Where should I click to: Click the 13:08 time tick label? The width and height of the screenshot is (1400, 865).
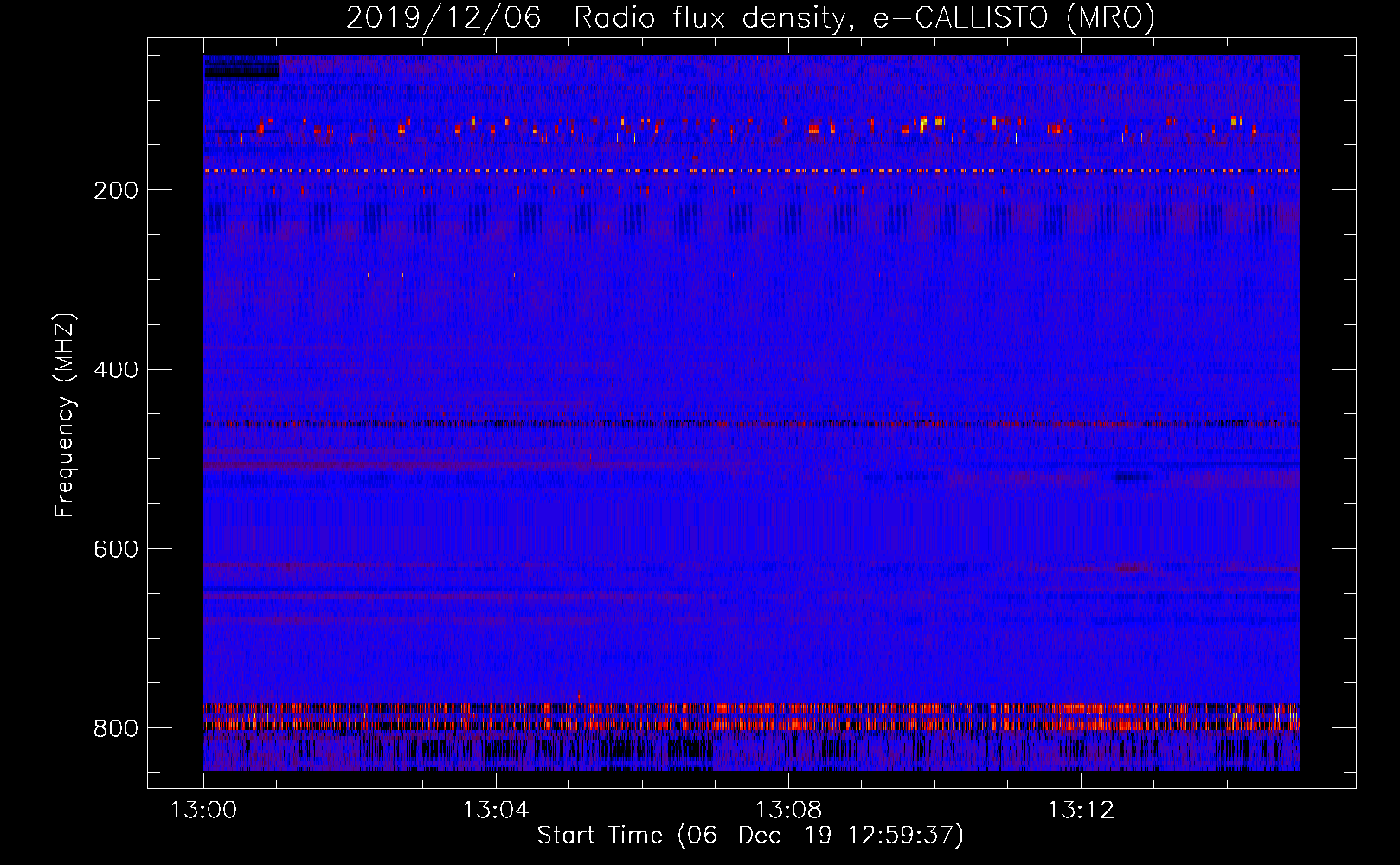click(788, 811)
